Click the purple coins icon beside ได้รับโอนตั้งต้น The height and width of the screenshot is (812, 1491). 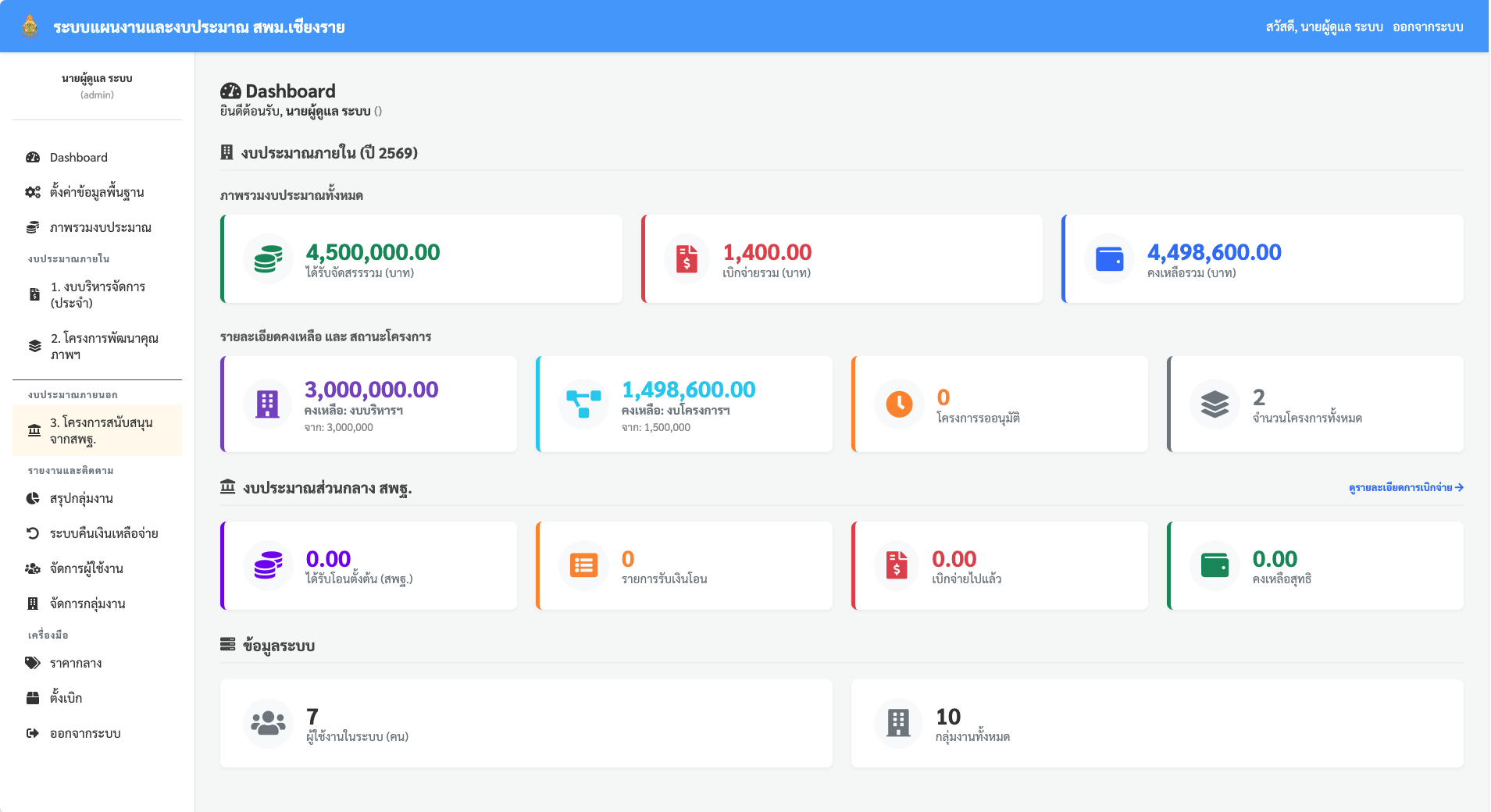click(x=268, y=565)
